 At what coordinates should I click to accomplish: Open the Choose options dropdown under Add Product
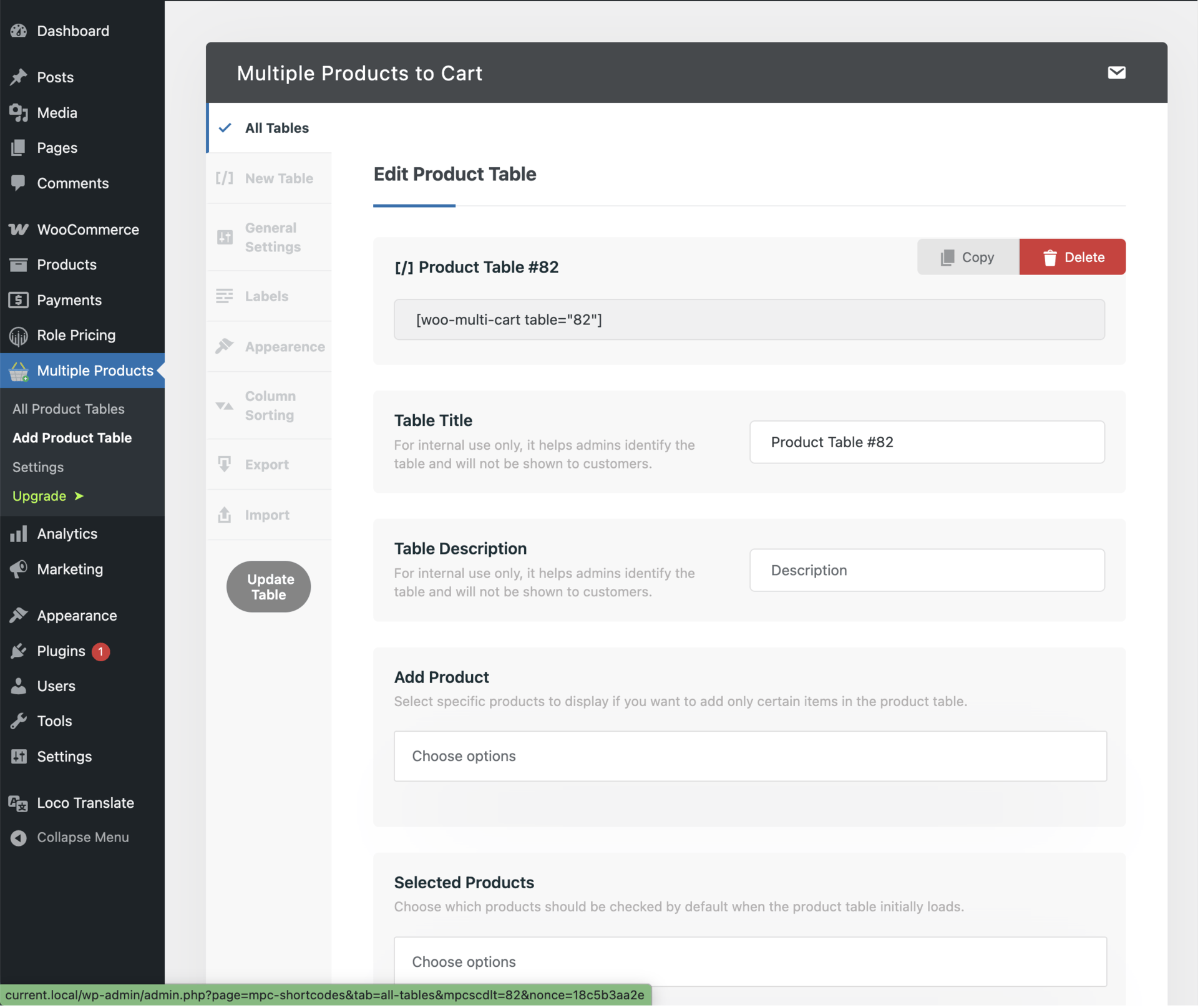pyautogui.click(x=749, y=756)
